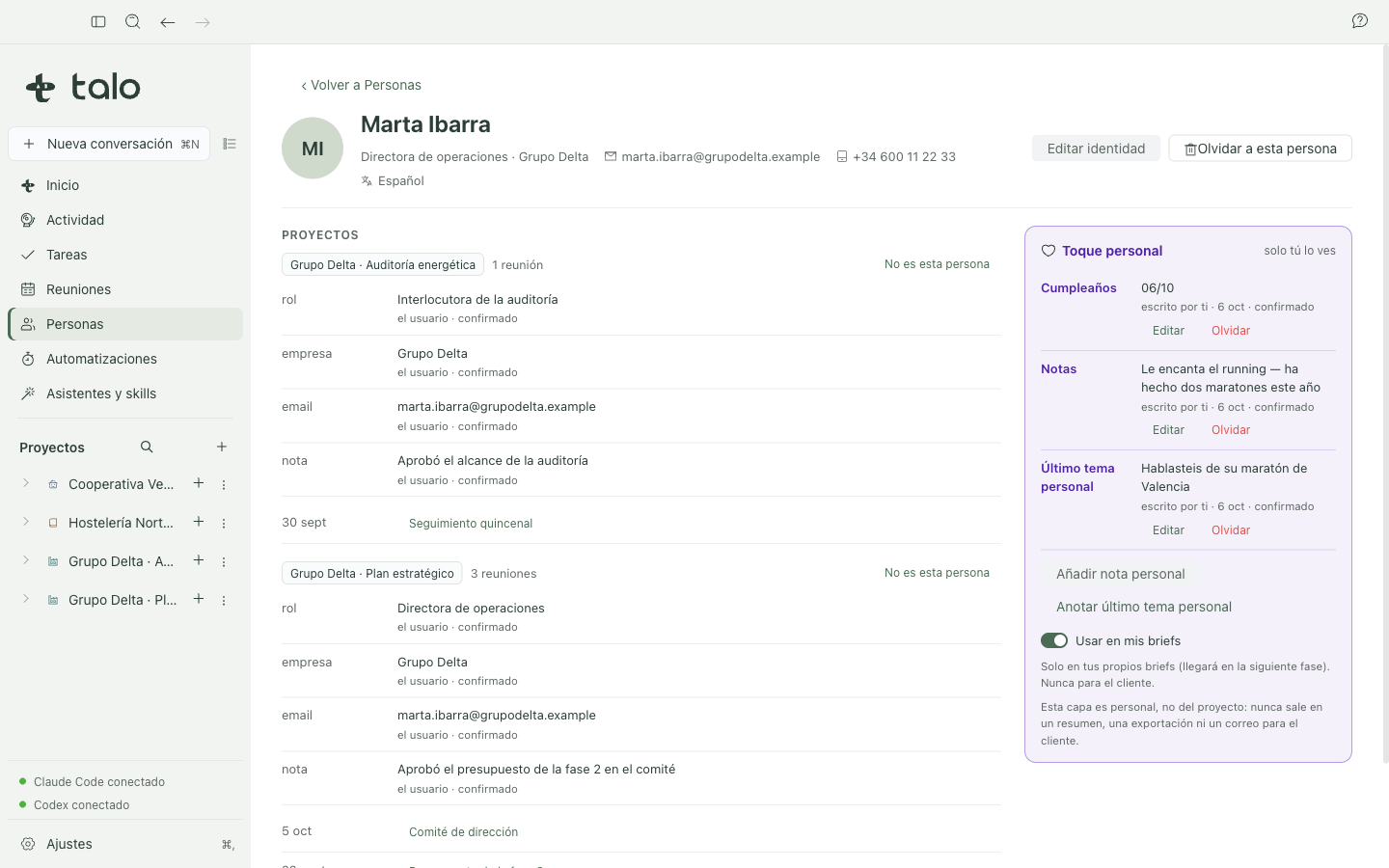Viewport: 1389px width, 868px height.
Task: Open Asistentes y skills section
Action: (x=125, y=393)
